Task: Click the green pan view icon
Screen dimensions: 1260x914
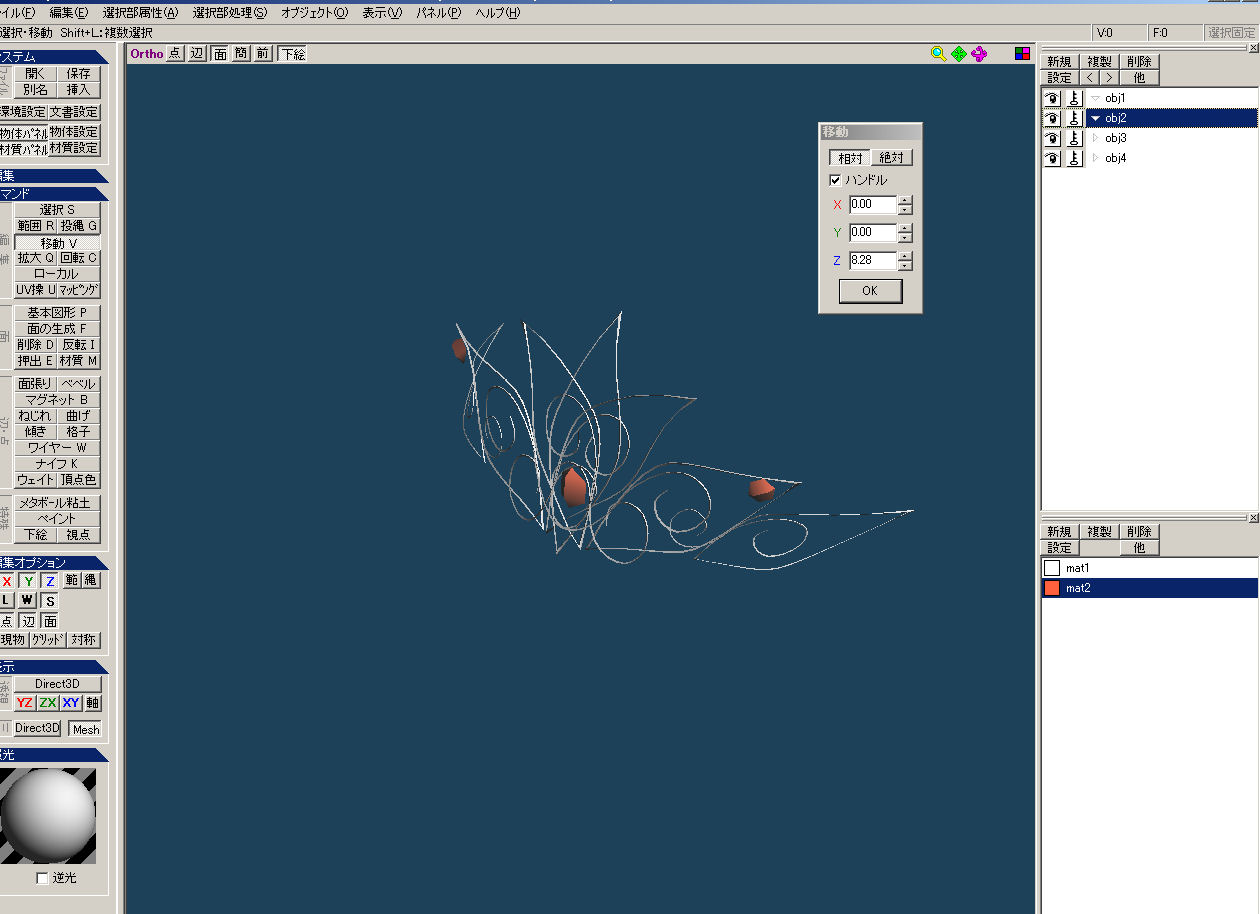Action: [958, 54]
